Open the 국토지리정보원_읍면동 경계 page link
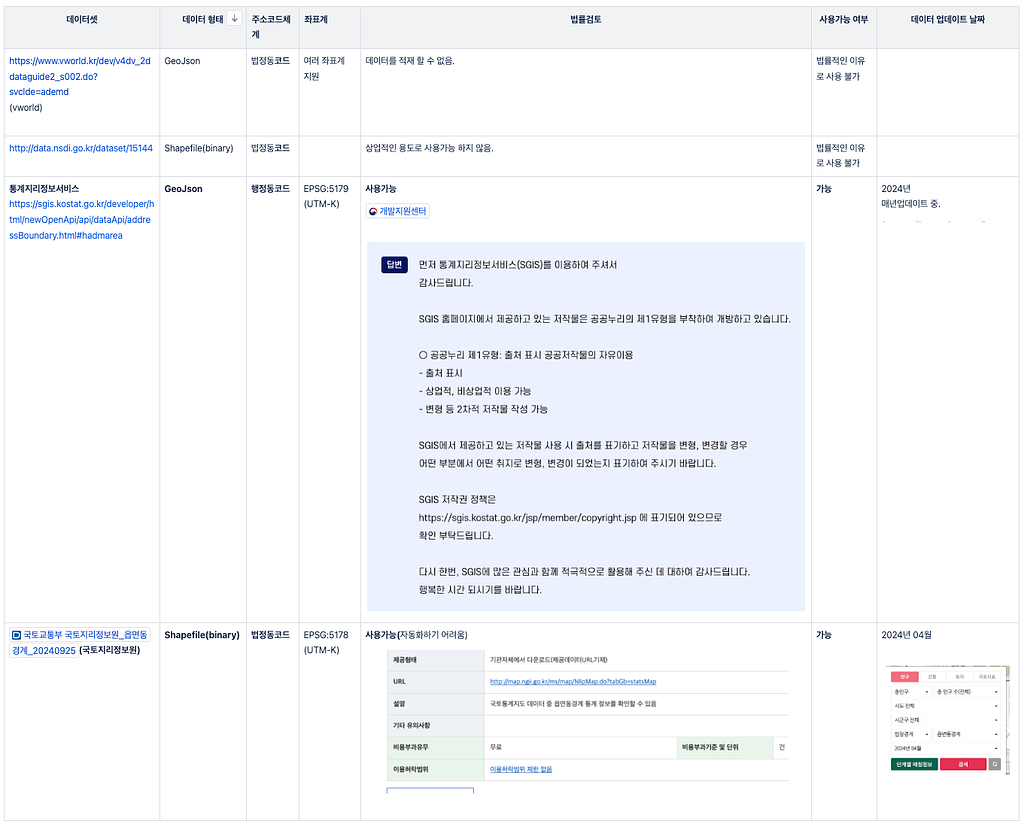 (x=79, y=643)
